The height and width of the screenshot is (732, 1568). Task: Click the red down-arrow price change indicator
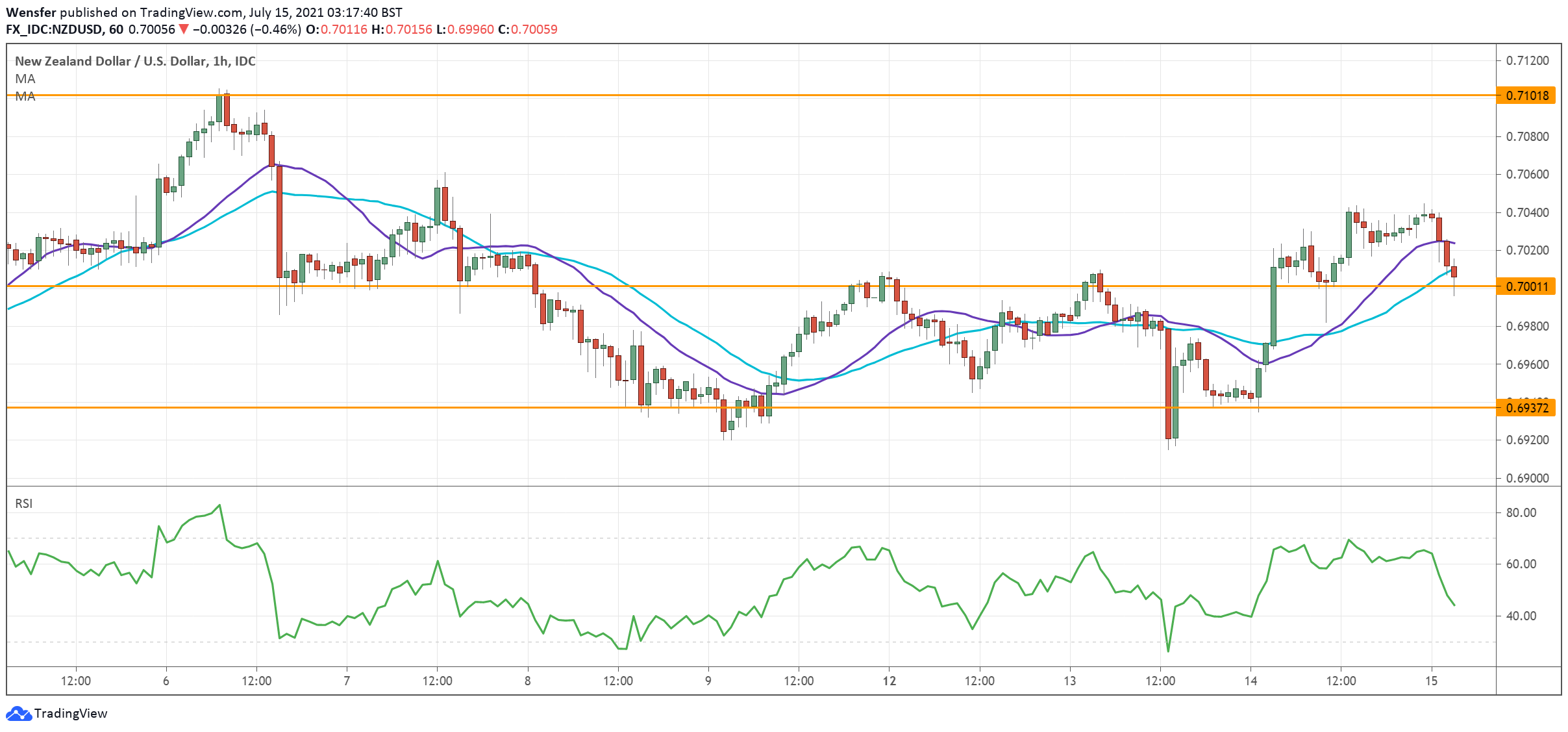[184, 29]
